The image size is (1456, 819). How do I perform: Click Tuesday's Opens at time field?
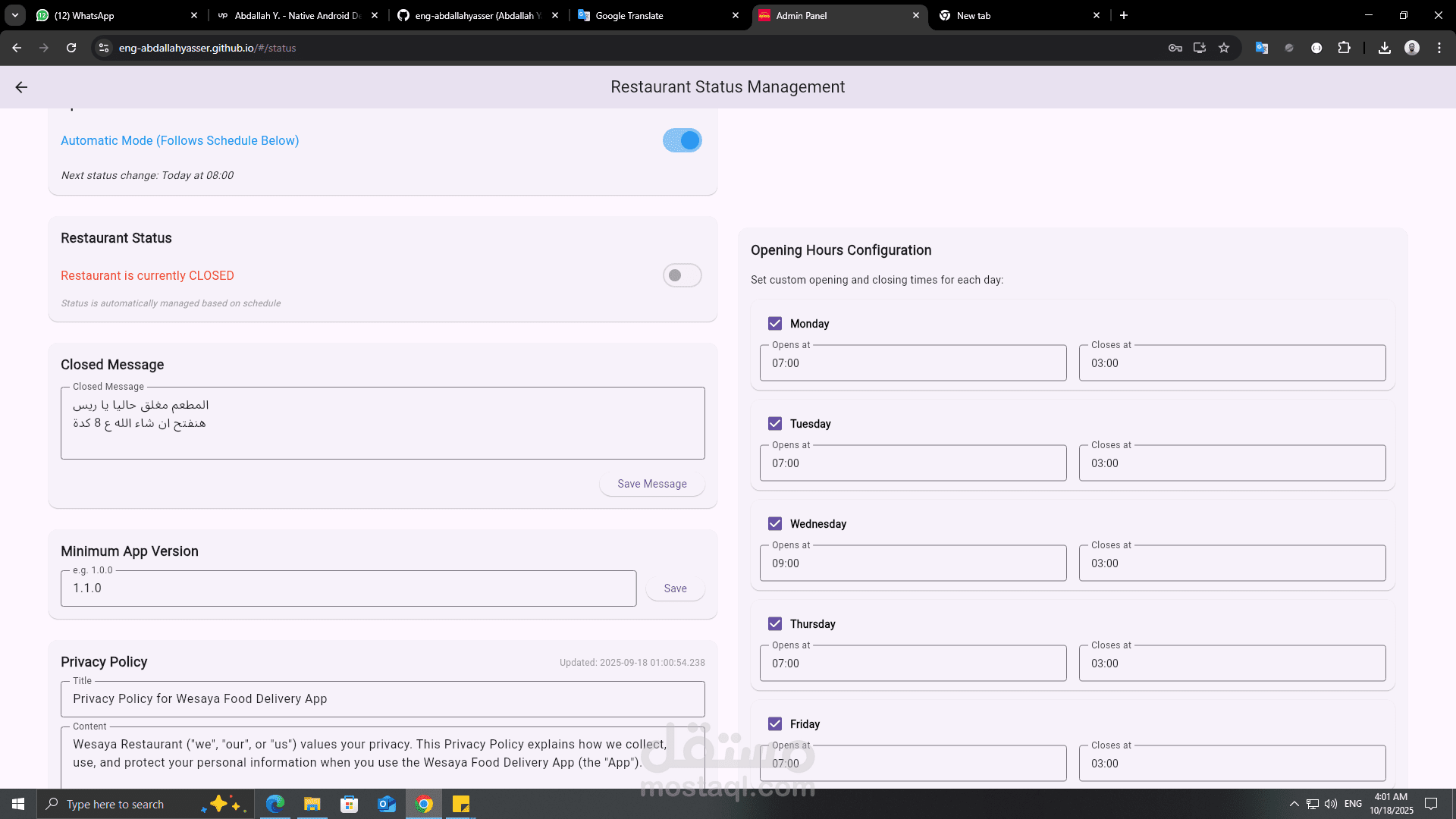912,463
